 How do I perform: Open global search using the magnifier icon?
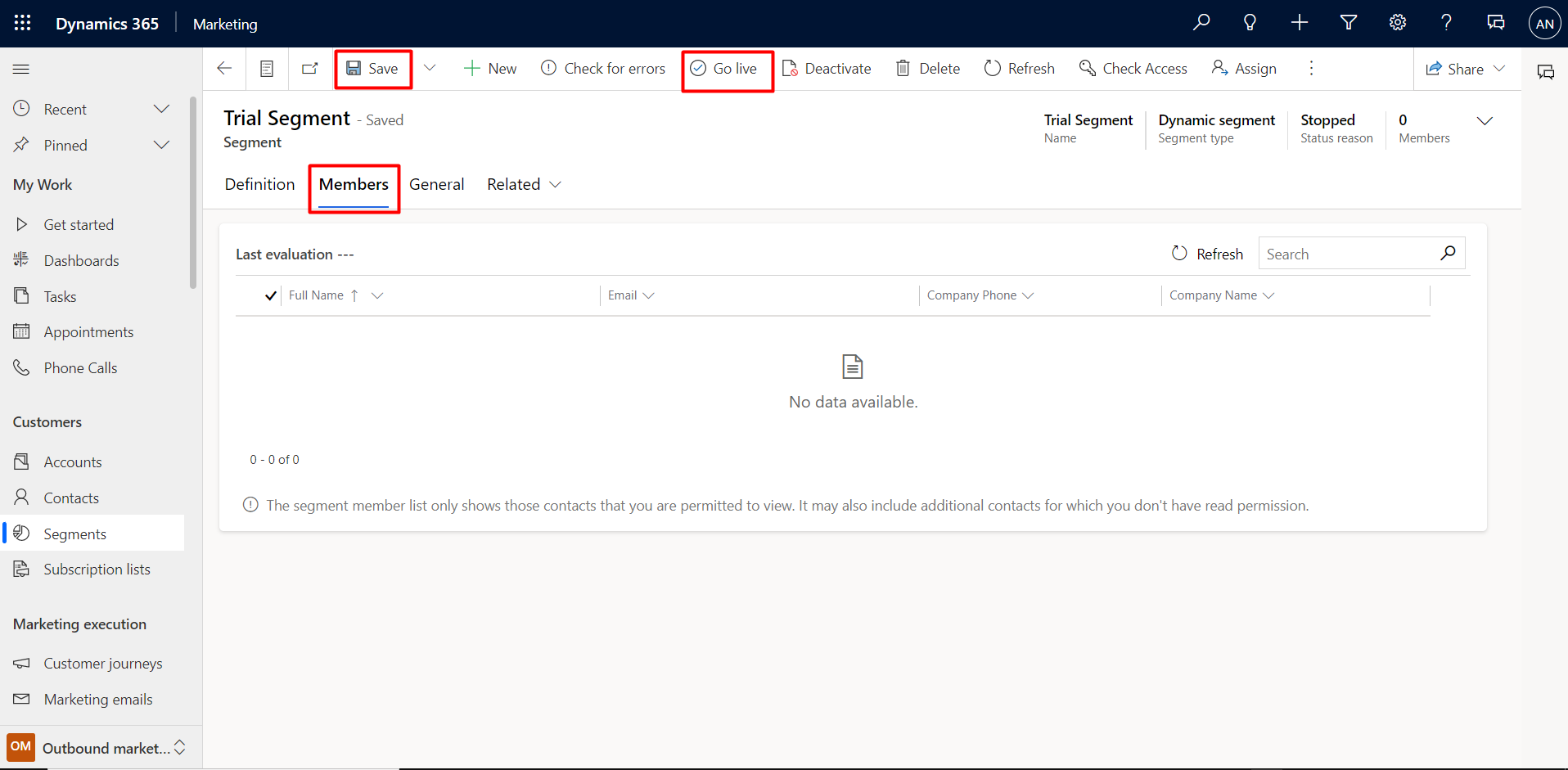tap(1201, 22)
